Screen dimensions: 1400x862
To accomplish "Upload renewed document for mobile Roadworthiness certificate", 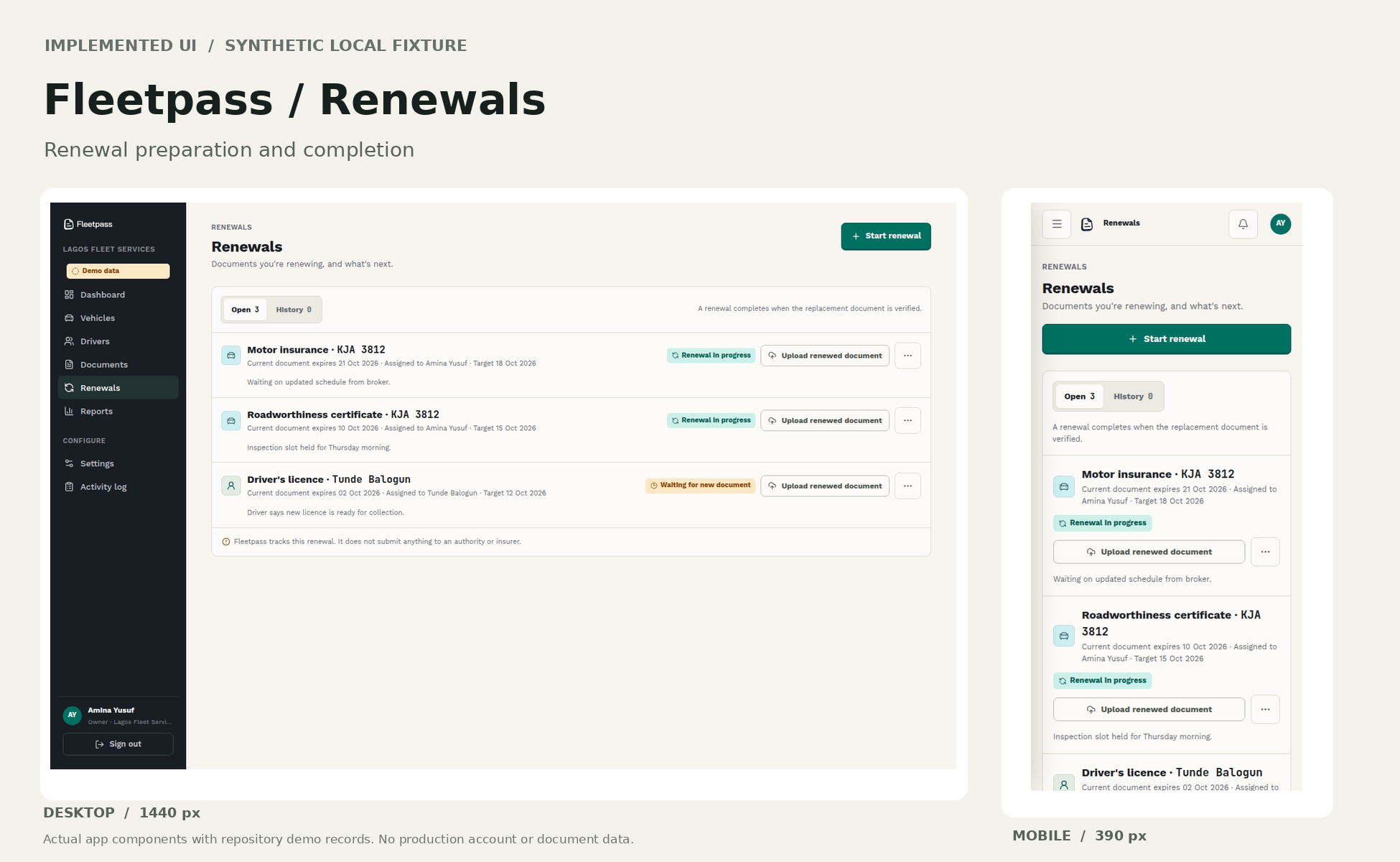I will (1149, 710).
